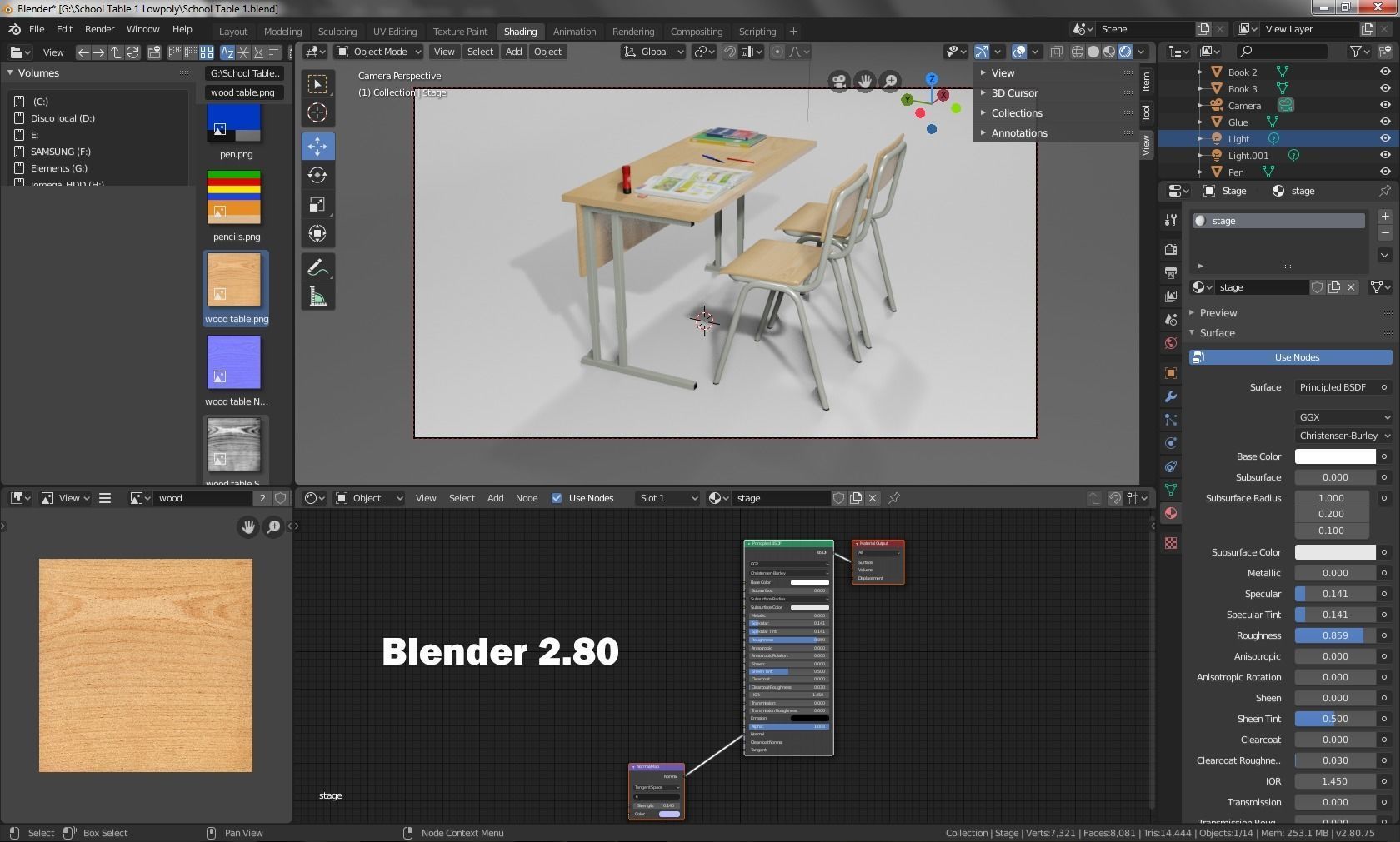Activate the Move tool
This screenshot has width=1400, height=842.
(x=317, y=146)
